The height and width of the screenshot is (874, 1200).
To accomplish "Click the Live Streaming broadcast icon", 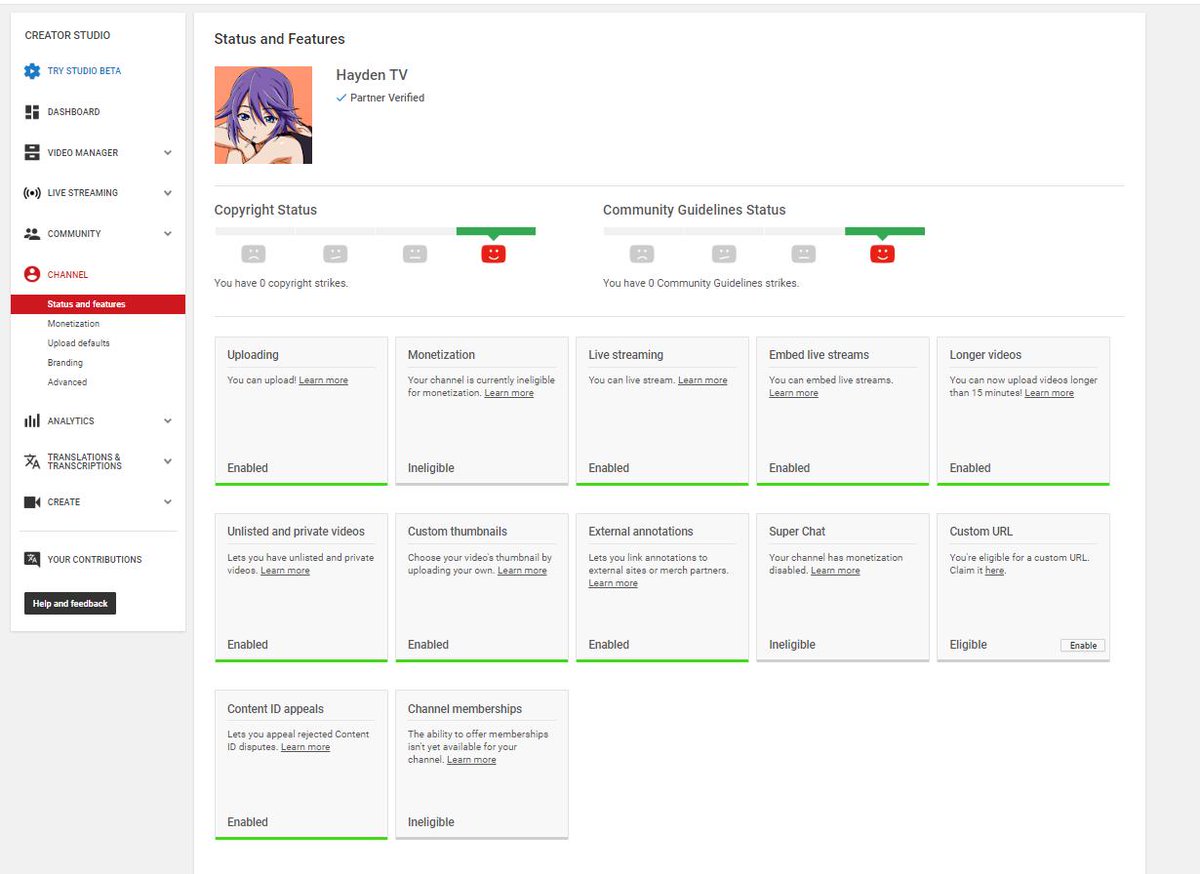I will tap(32, 193).
